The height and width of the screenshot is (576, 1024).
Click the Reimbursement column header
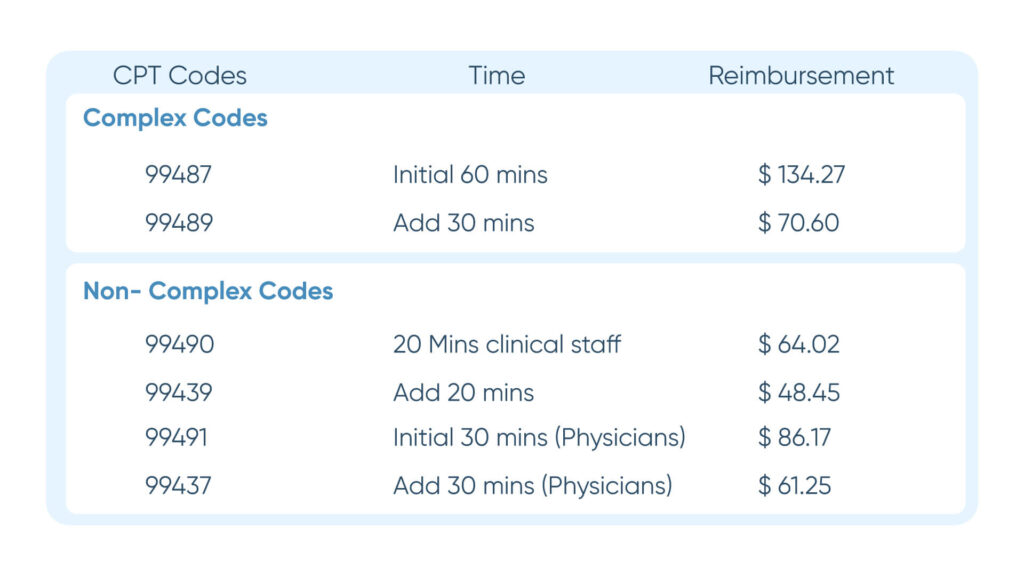(801, 76)
